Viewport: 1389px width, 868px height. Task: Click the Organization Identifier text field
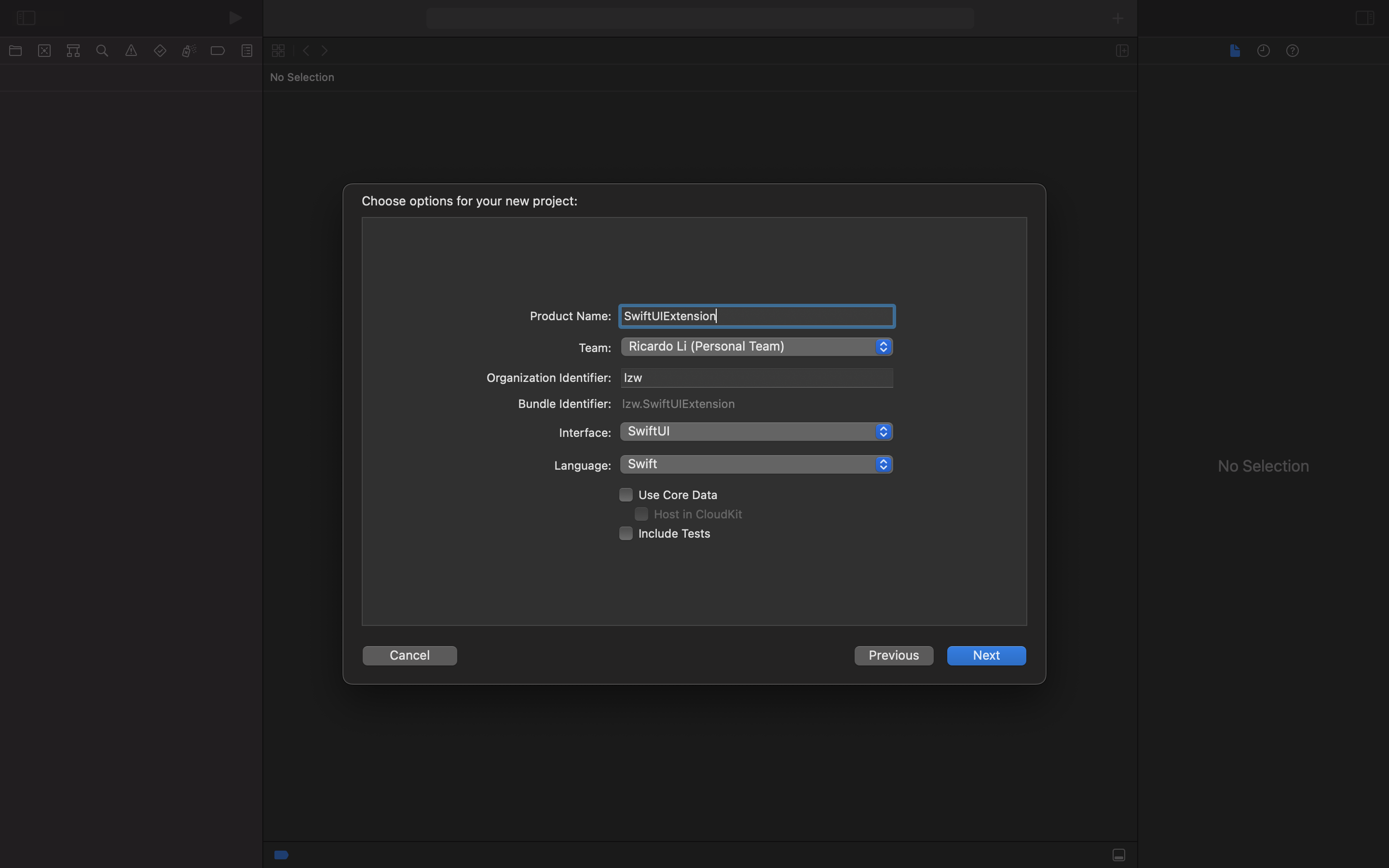coord(757,379)
